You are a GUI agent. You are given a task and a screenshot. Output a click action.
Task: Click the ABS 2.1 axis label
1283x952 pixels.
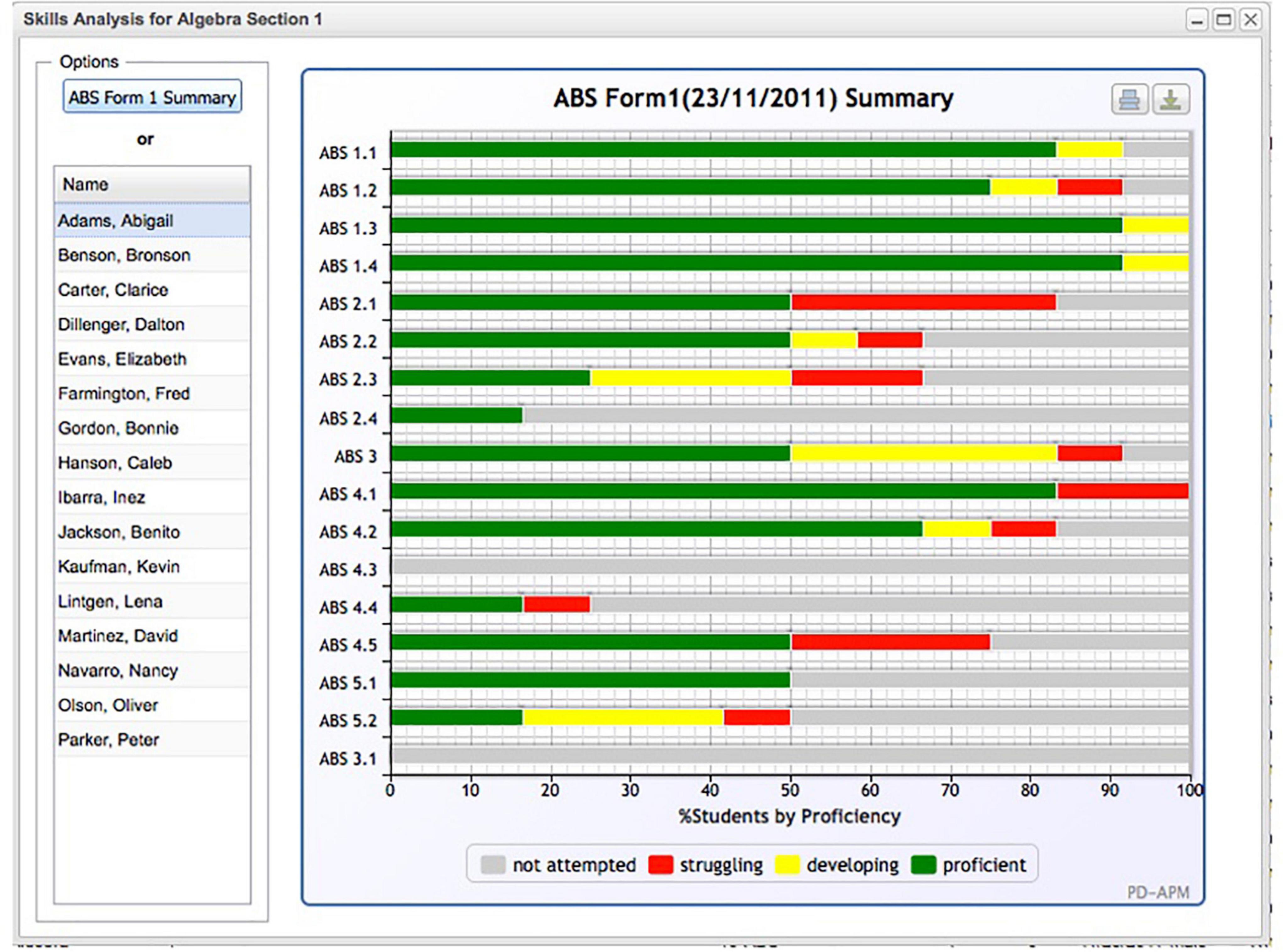tap(348, 304)
